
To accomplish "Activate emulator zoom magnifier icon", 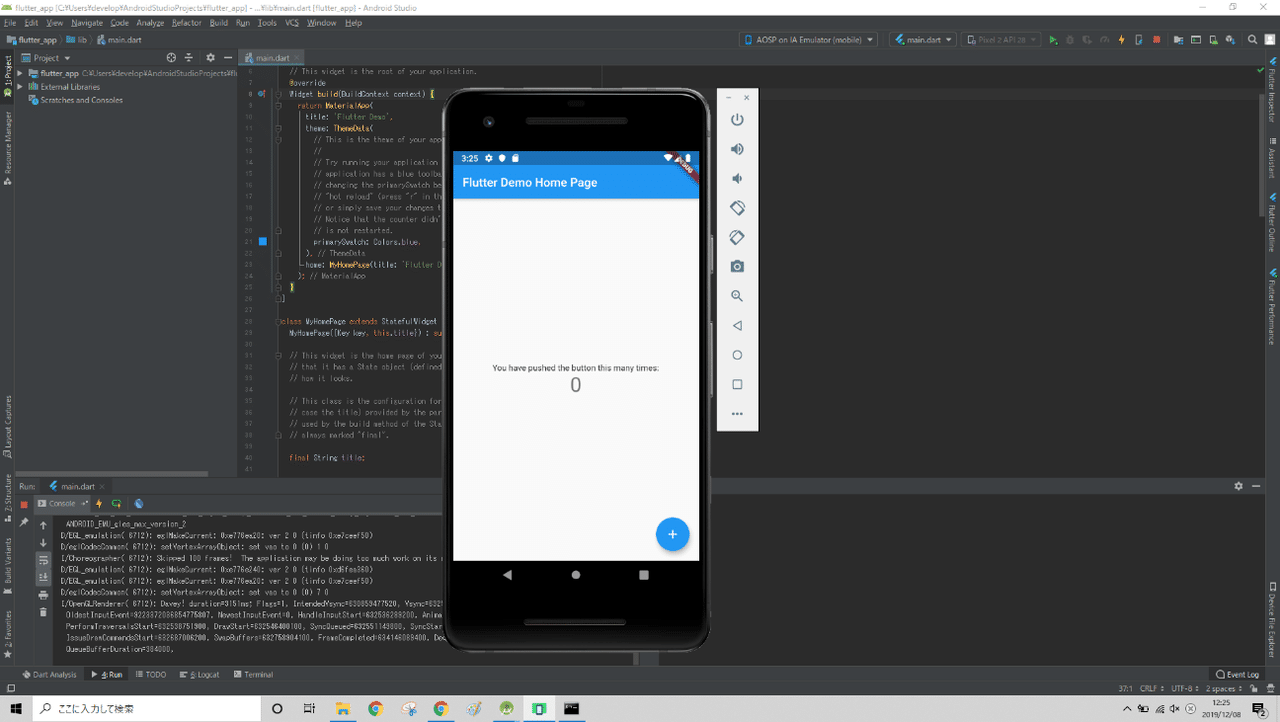I will [737, 296].
